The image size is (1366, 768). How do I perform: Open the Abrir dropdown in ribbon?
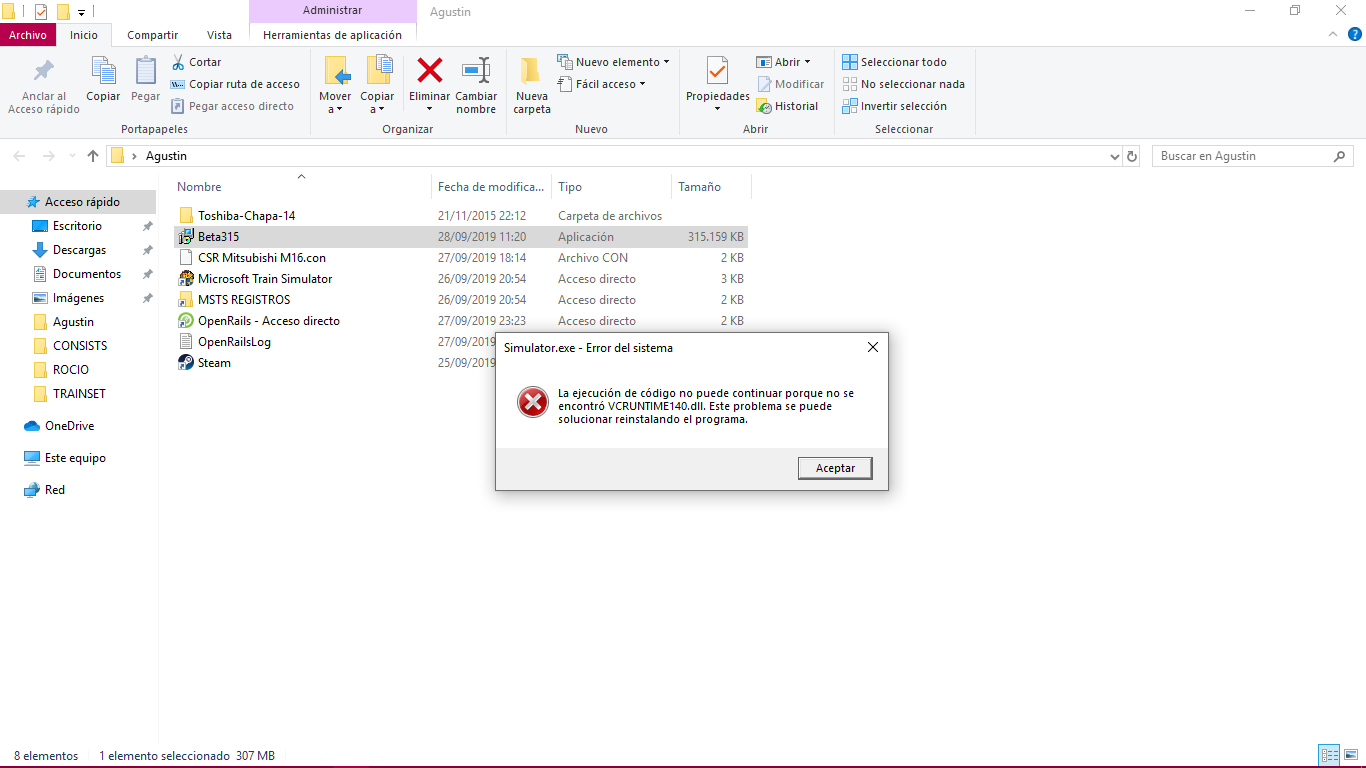[783, 62]
